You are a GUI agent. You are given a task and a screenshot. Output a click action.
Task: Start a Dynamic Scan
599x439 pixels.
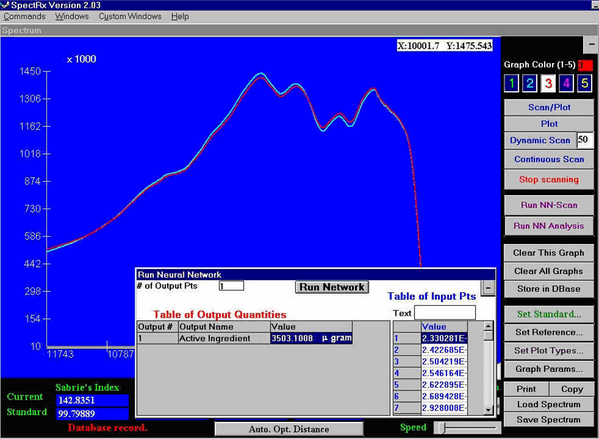click(540, 140)
